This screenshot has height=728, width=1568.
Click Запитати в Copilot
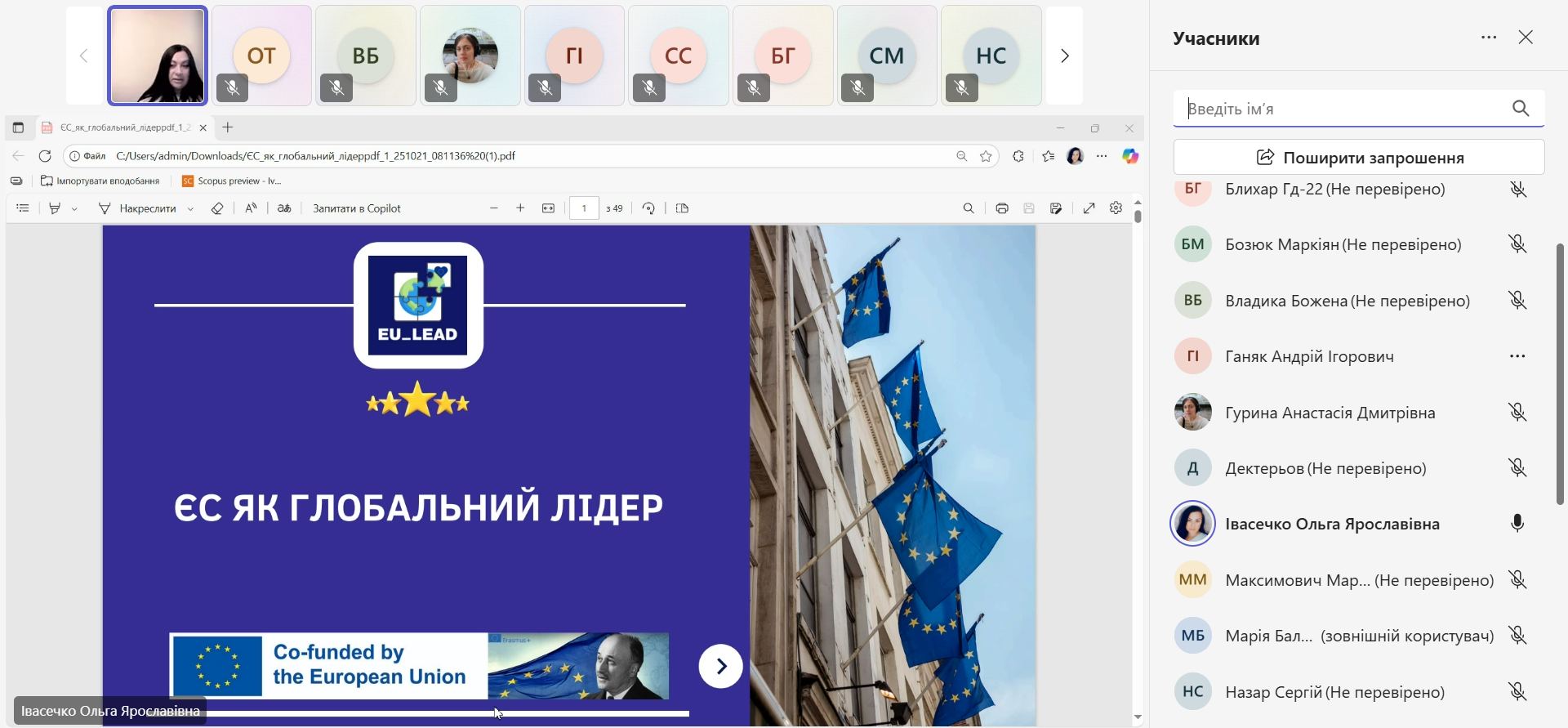pos(357,208)
